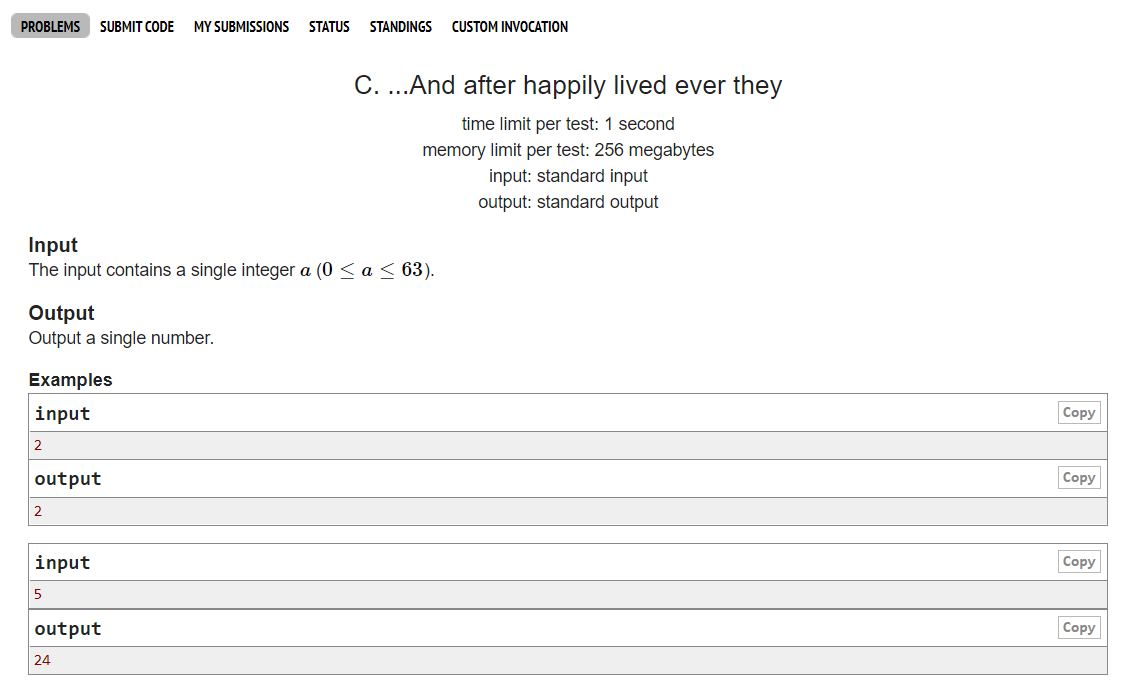Copy the first example output
The height and width of the screenshot is (680, 1124).
click(1079, 478)
